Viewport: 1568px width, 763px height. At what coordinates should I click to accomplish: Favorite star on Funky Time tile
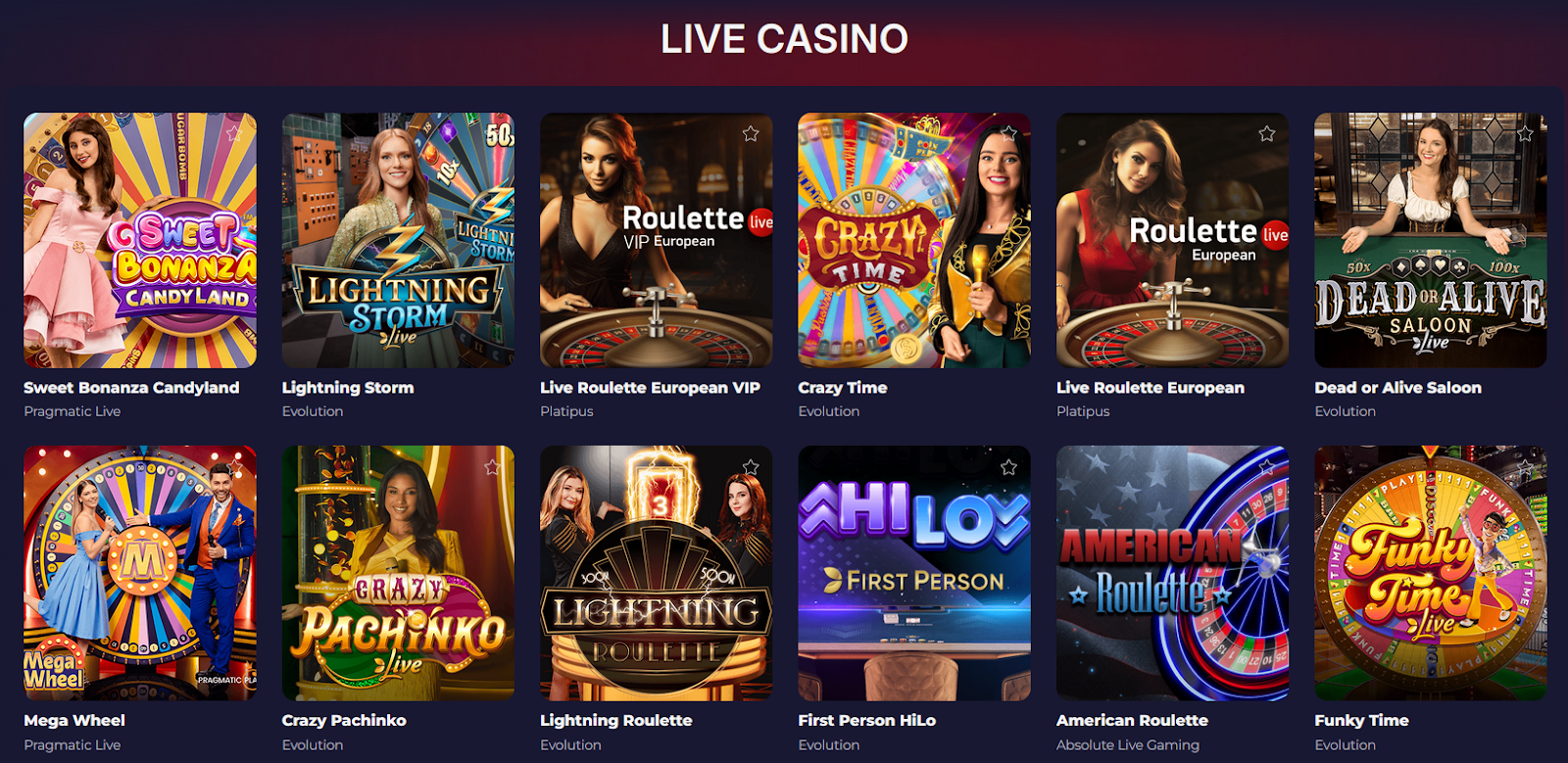[x=1525, y=467]
